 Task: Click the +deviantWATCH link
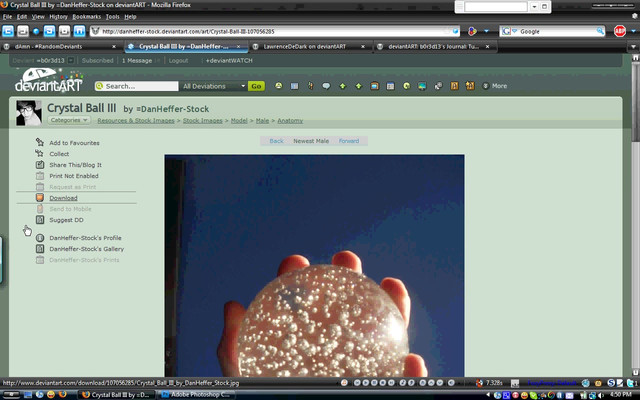click(229, 60)
